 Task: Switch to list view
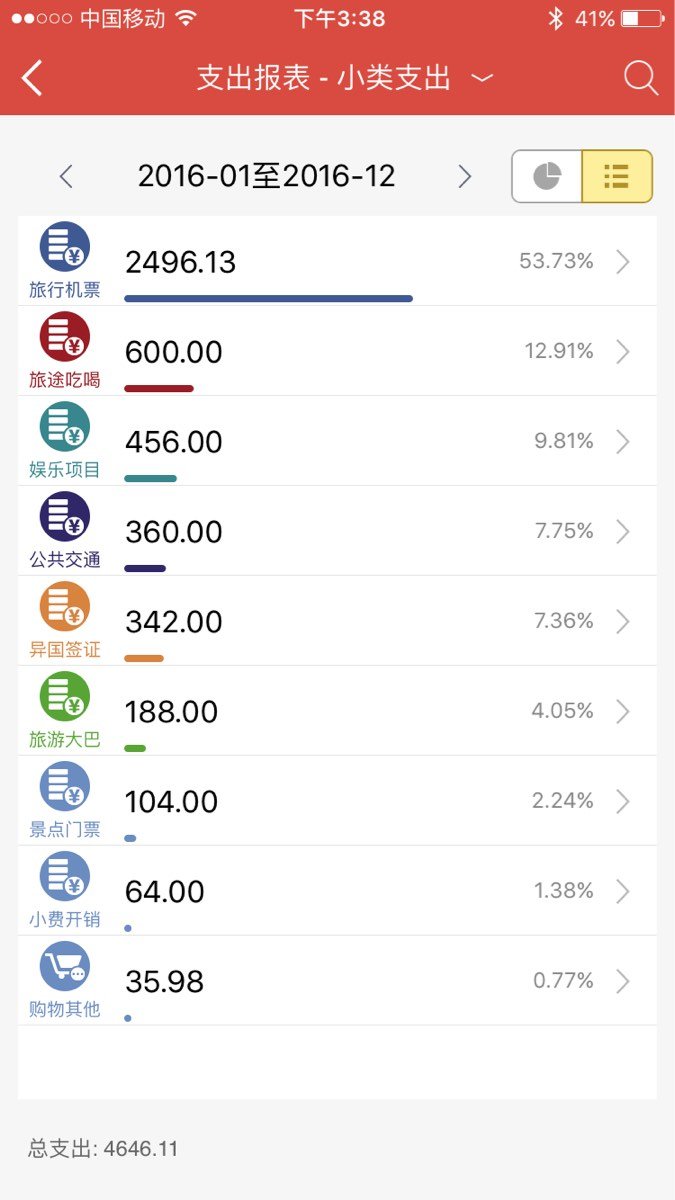click(617, 177)
